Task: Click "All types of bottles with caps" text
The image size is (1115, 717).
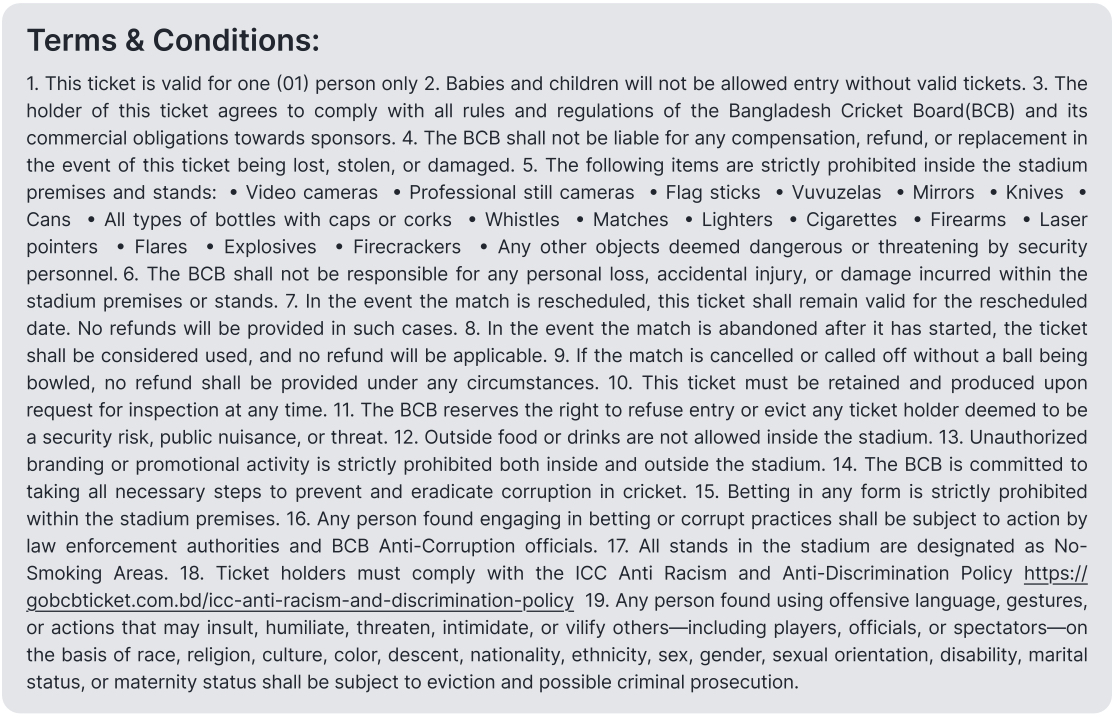Action: 264,219
